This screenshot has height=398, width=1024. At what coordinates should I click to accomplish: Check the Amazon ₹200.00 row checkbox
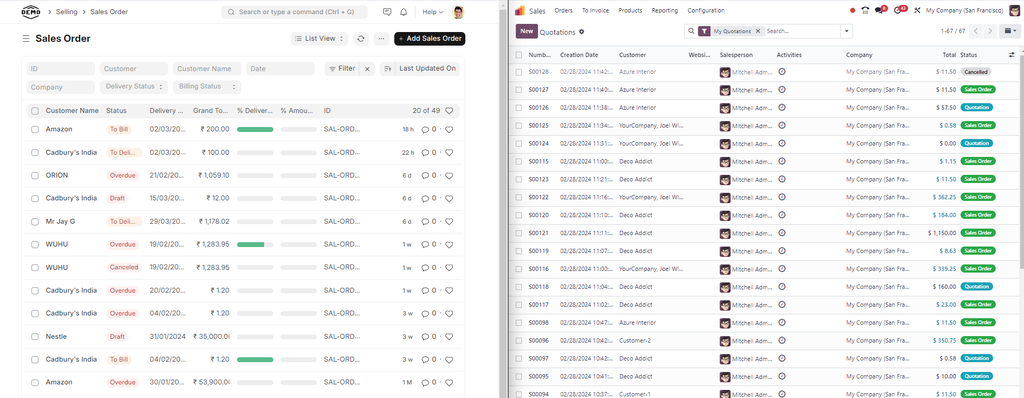(35, 129)
